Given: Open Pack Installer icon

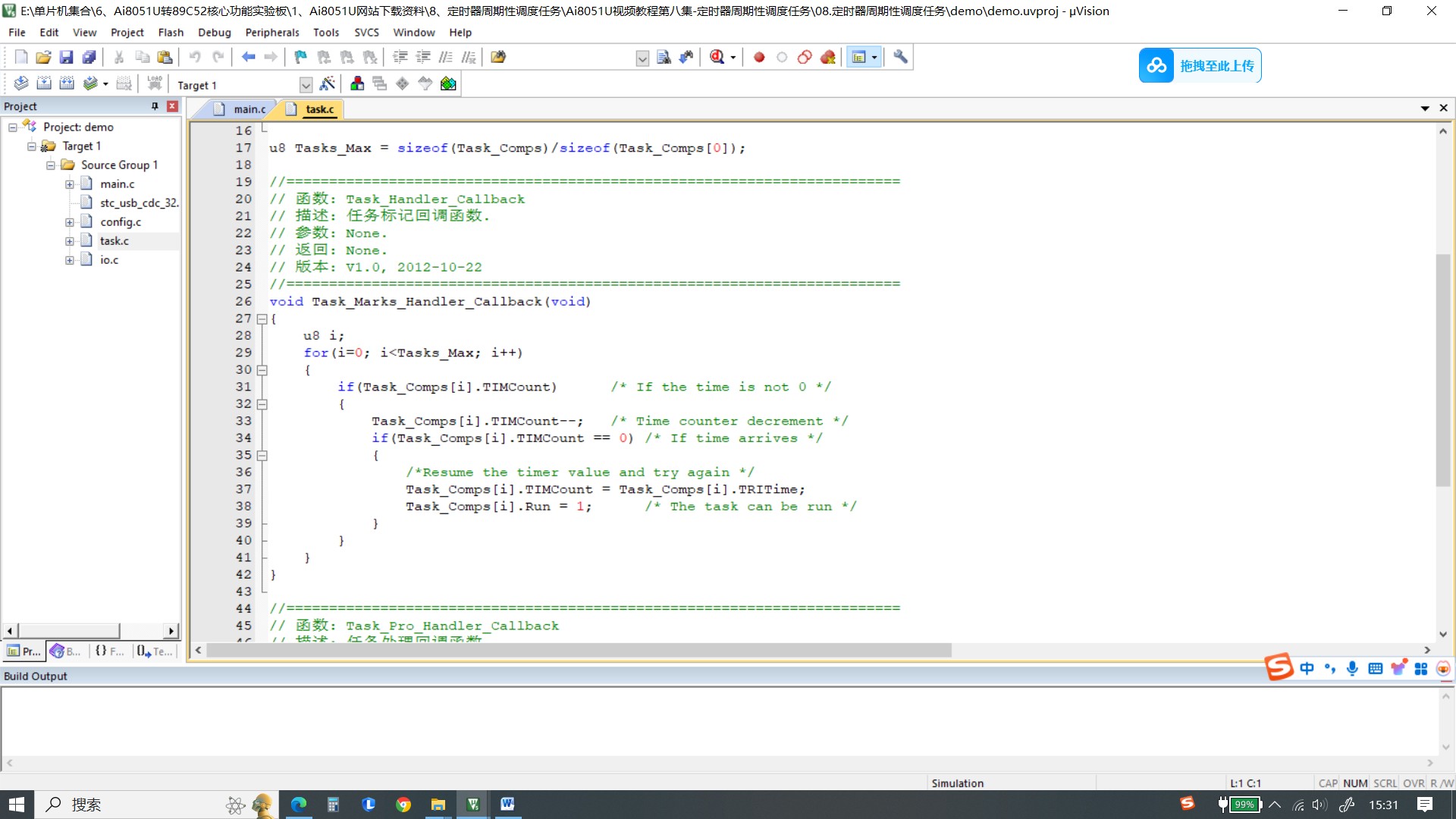Looking at the screenshot, I should (x=448, y=83).
